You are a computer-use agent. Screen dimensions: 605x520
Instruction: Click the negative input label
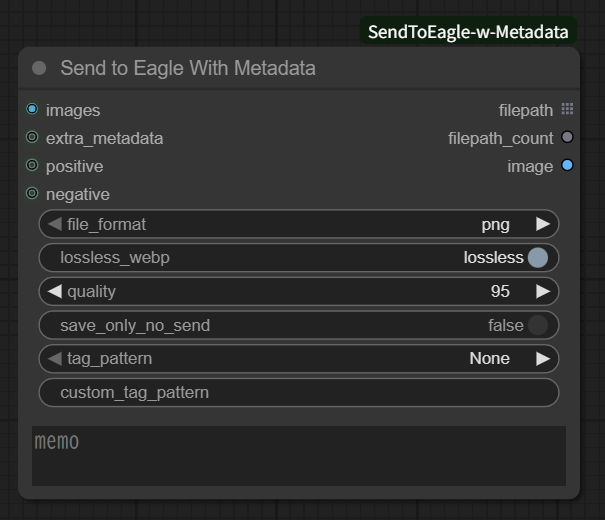[x=78, y=194]
